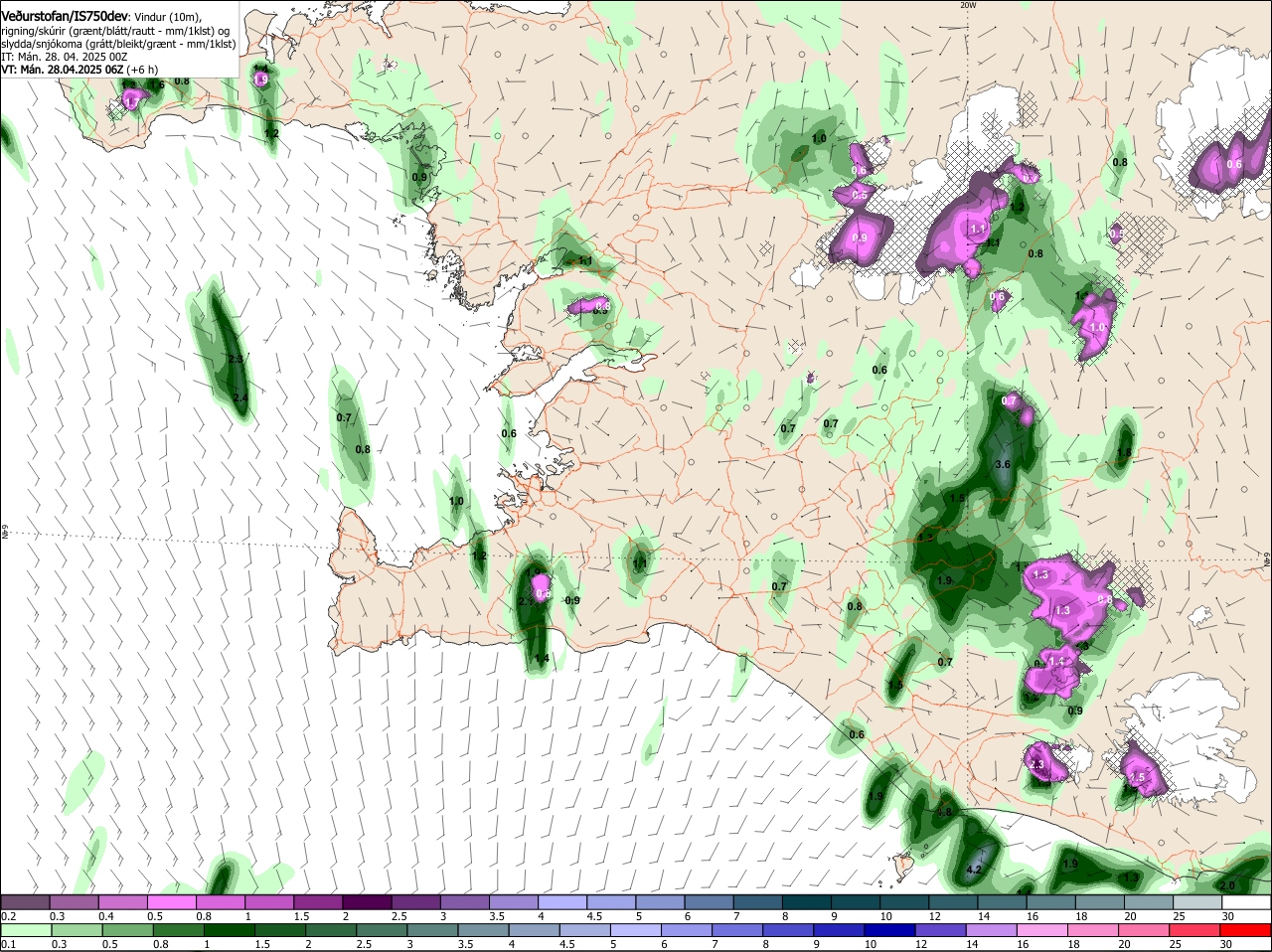Click the white 30 swatch in the snow legend
The height and width of the screenshot is (952, 1272).
(x=1246, y=902)
